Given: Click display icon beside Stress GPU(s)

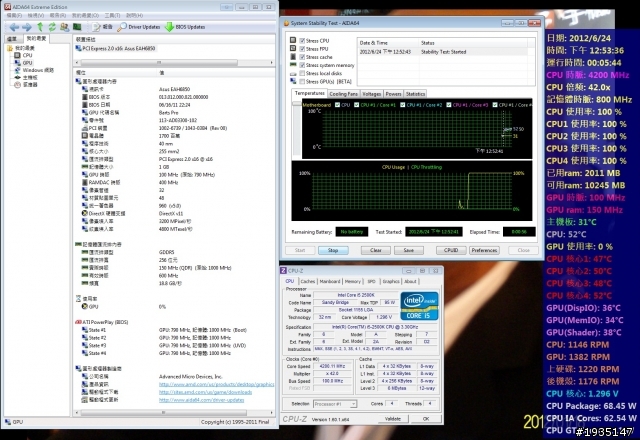Looking at the screenshot, I should click(293, 81).
